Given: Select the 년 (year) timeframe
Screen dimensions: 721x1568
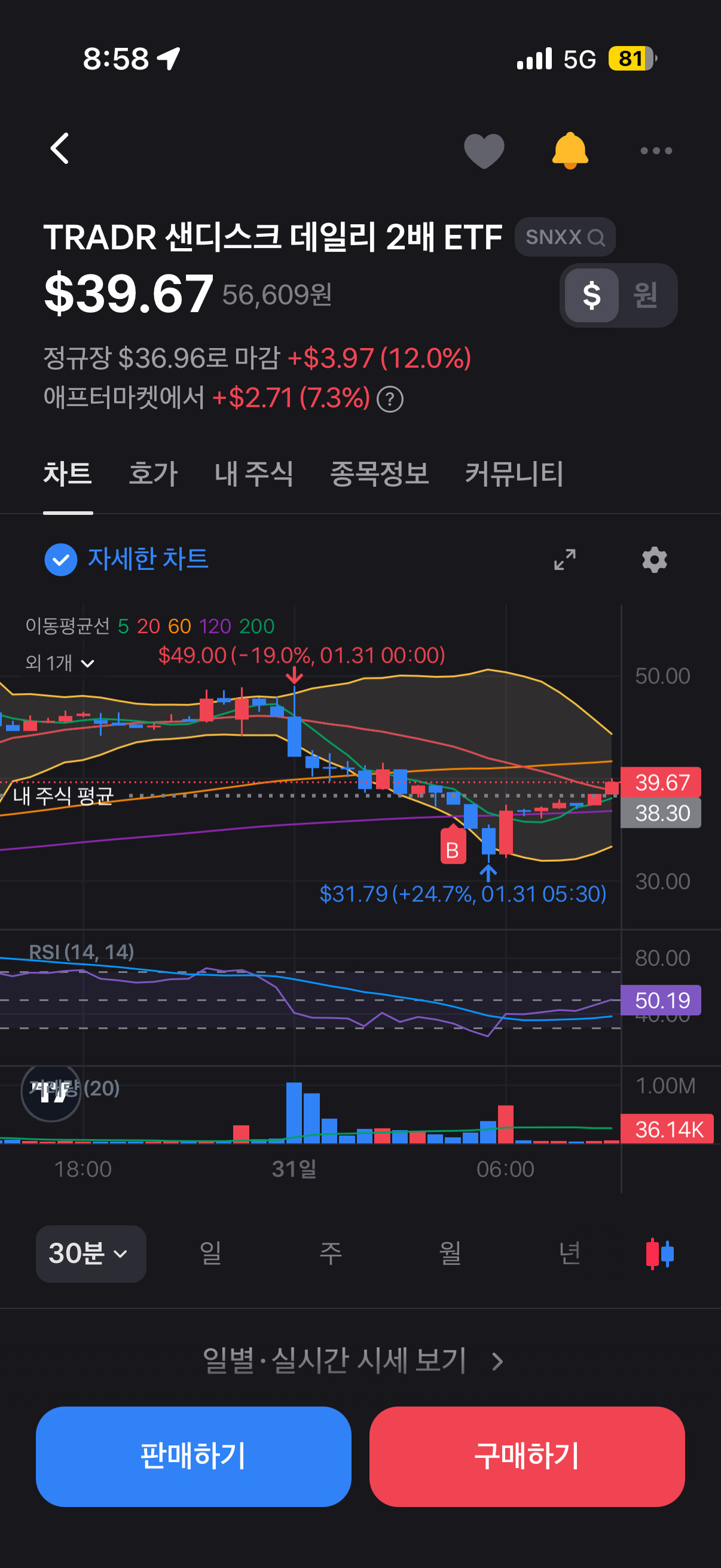Looking at the screenshot, I should pyautogui.click(x=570, y=1254).
